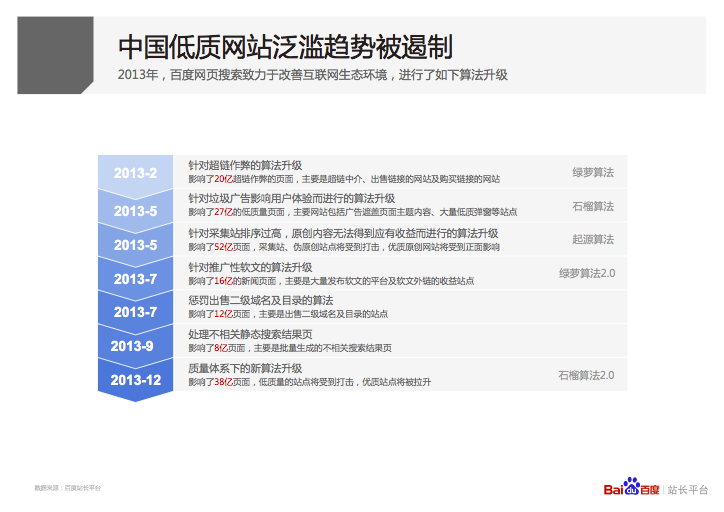Click the 石榴算法2.0 label
This screenshot has height=512, width=724.
(586, 375)
